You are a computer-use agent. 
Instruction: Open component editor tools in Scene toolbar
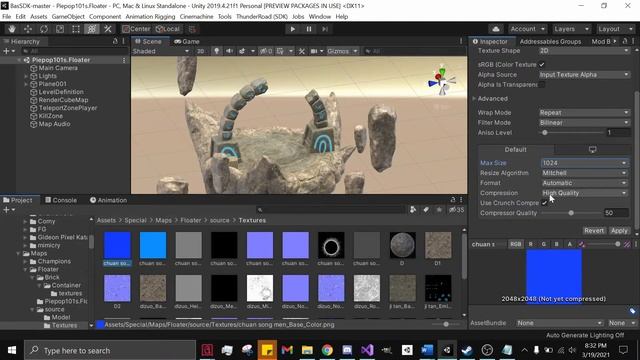coord(302,51)
